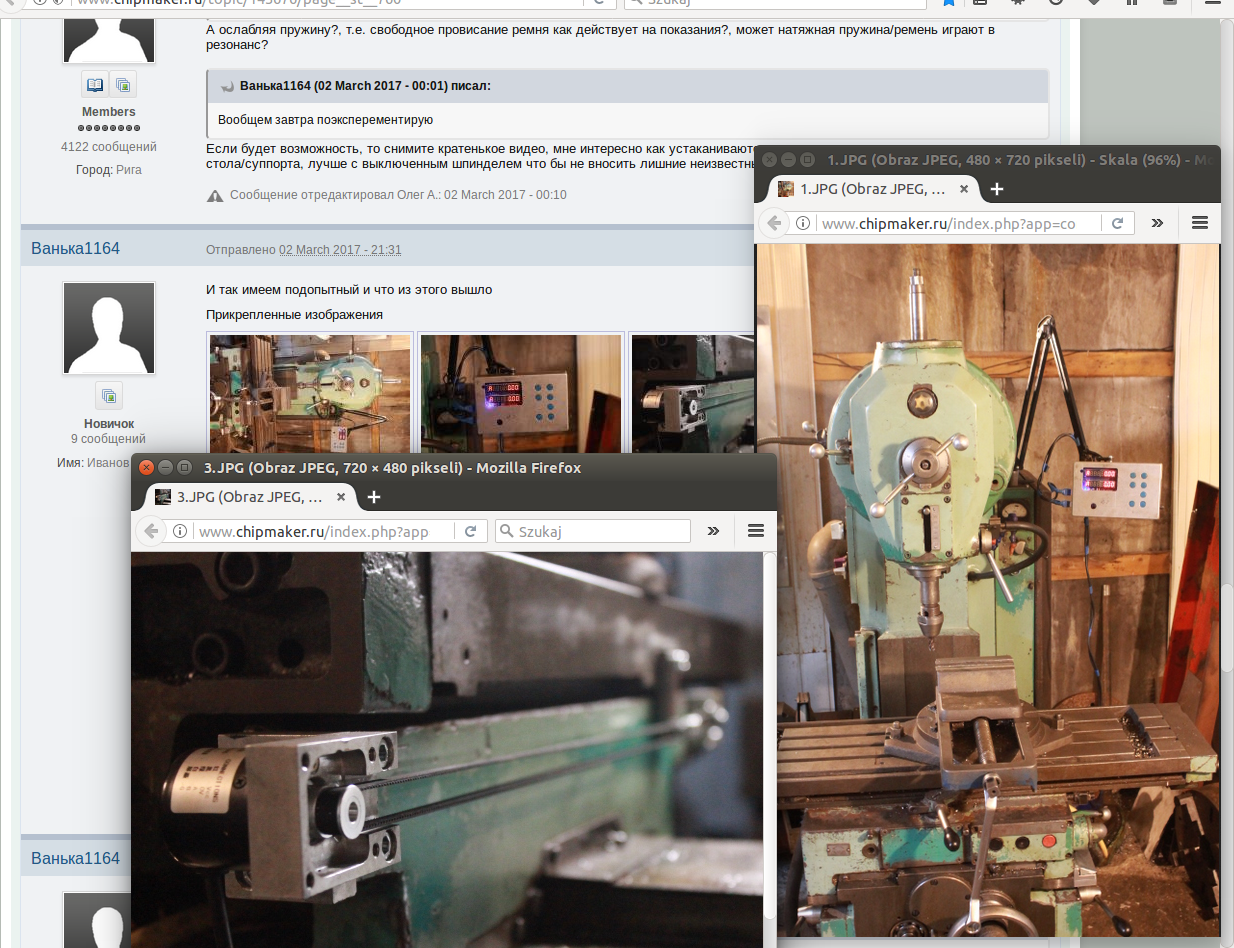Click the icon below the Новичок user's avatar
Viewport: 1234px width, 948px height.
109,394
